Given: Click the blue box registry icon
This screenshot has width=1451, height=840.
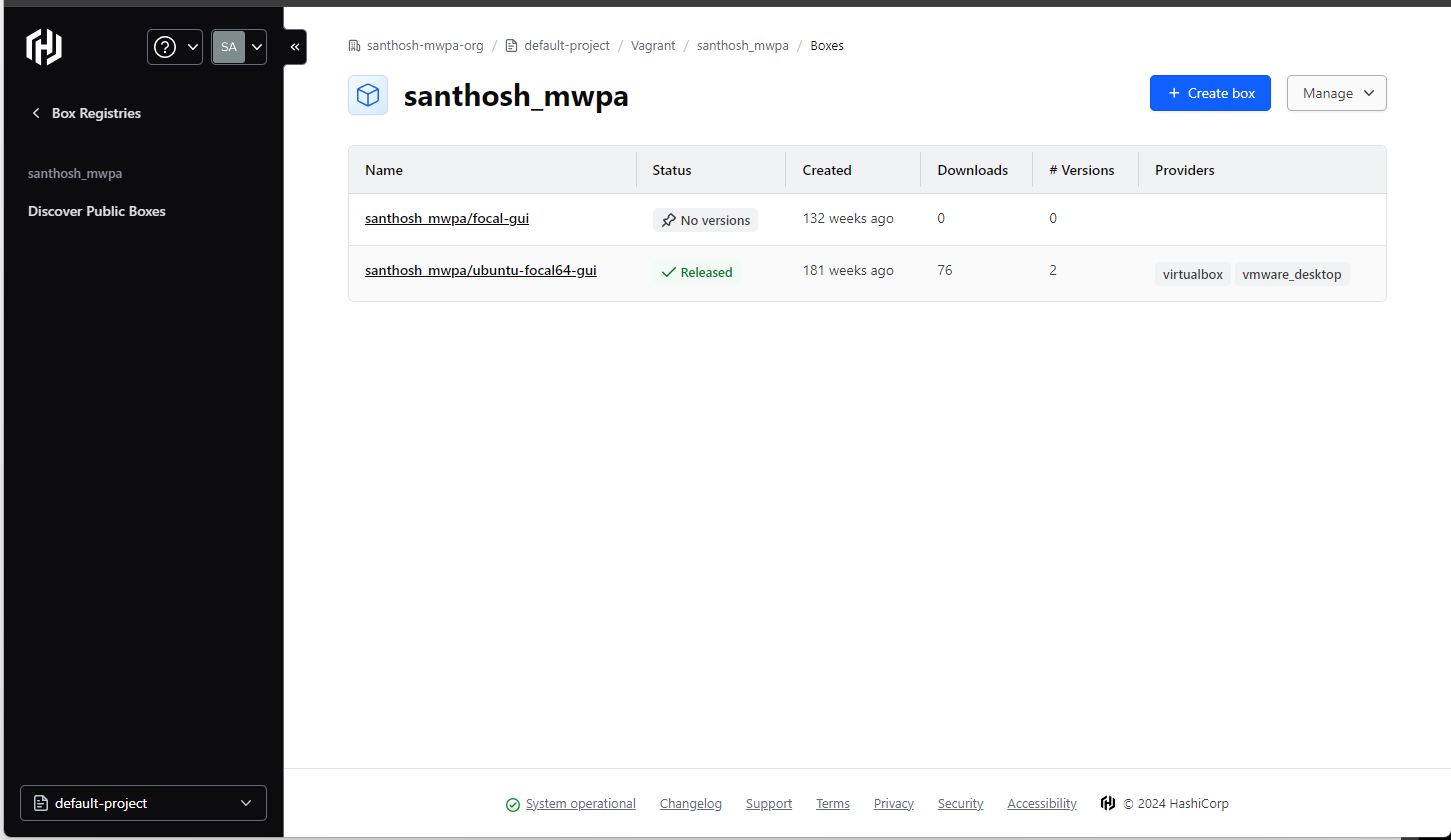Looking at the screenshot, I should [x=368, y=95].
